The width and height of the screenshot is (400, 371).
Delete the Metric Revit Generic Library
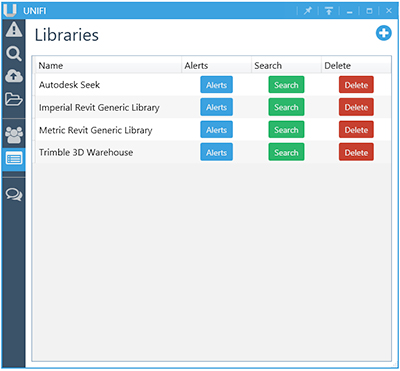pyautogui.click(x=356, y=130)
